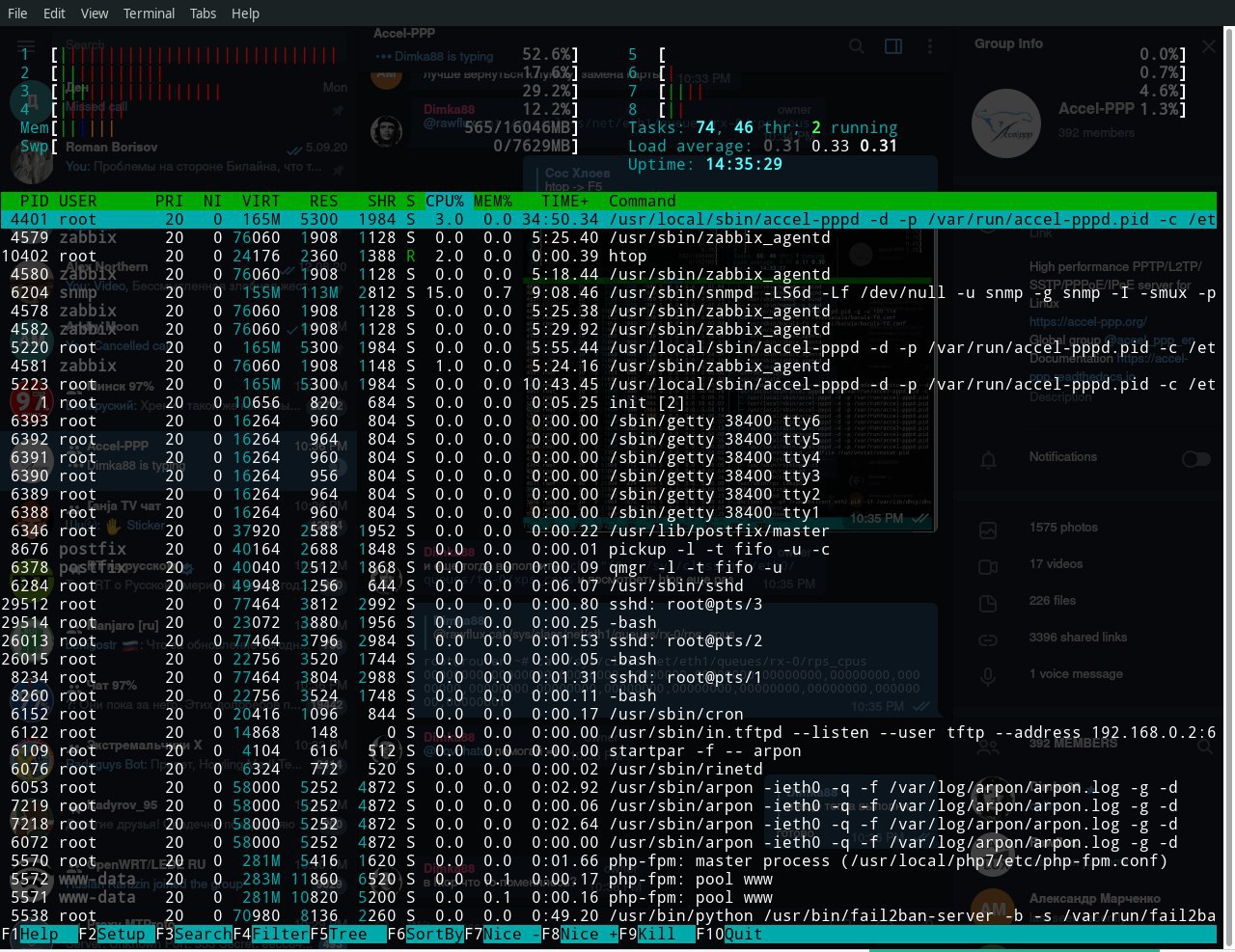Viewport: 1235px width, 952px height.
Task: Open the three-dot chat options menu
Action: (929, 46)
